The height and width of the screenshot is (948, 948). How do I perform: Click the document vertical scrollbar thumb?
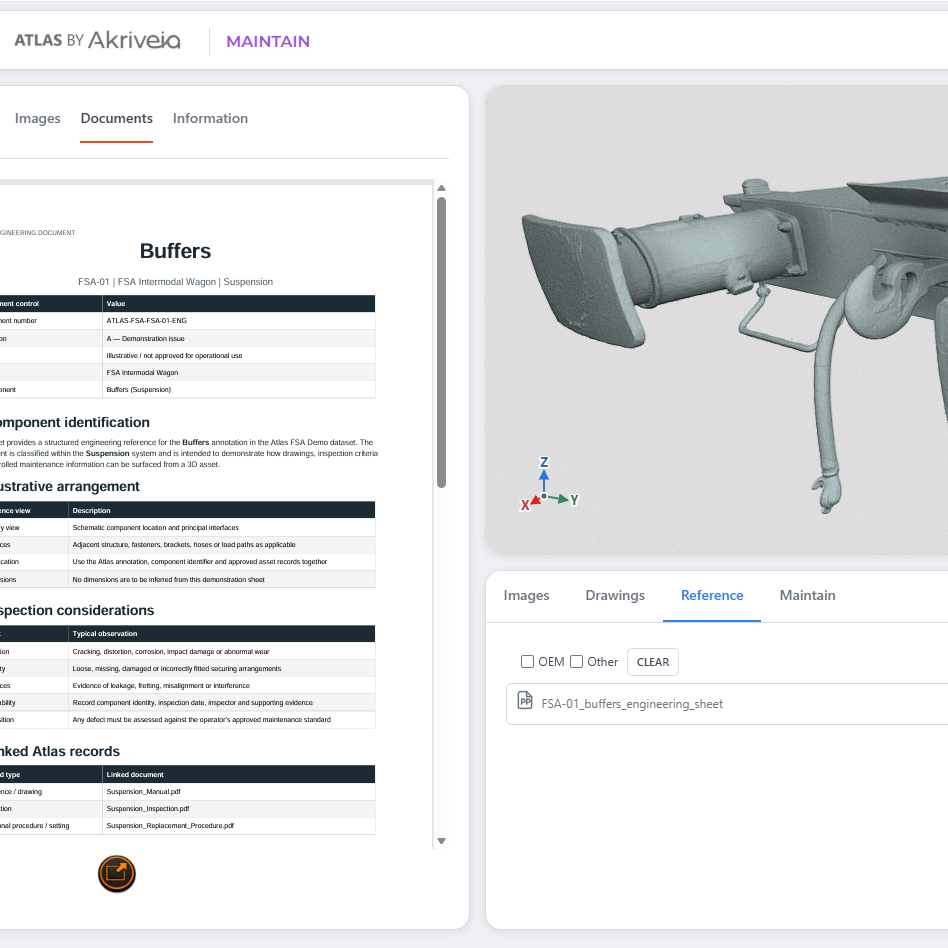pyautogui.click(x=441, y=342)
